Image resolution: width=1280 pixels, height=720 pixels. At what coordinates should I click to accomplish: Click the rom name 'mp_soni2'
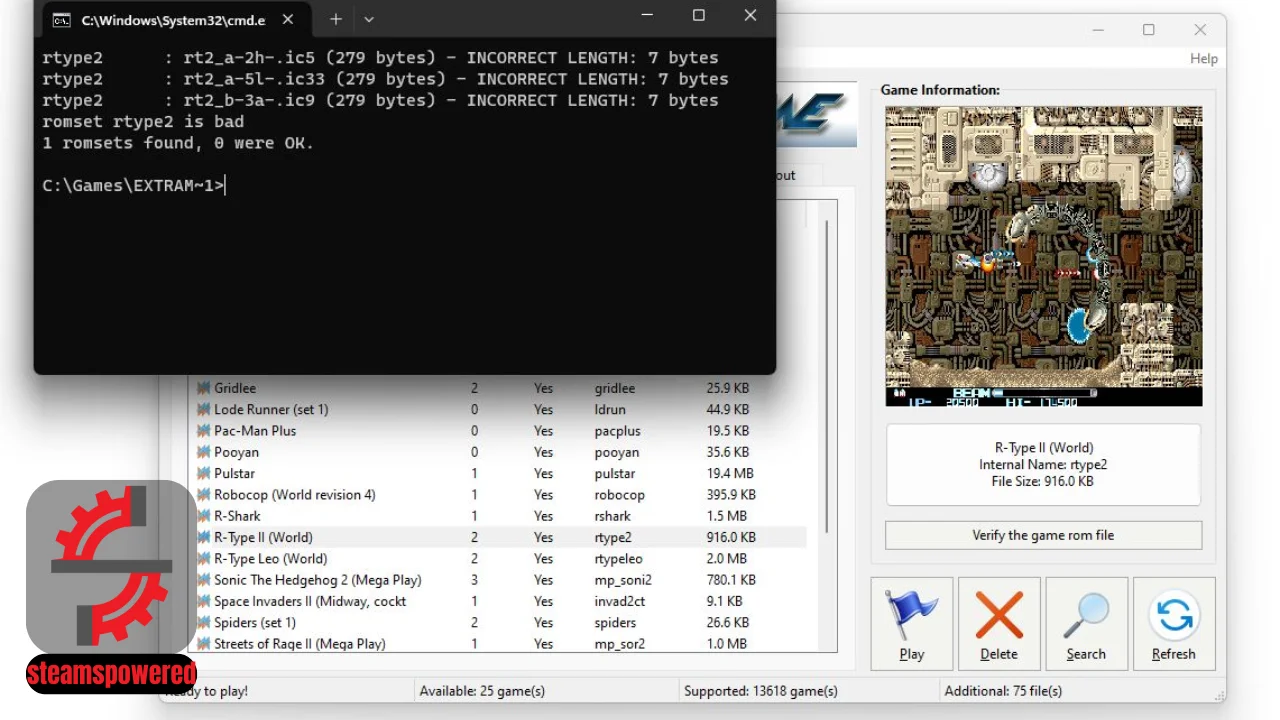(623, 580)
